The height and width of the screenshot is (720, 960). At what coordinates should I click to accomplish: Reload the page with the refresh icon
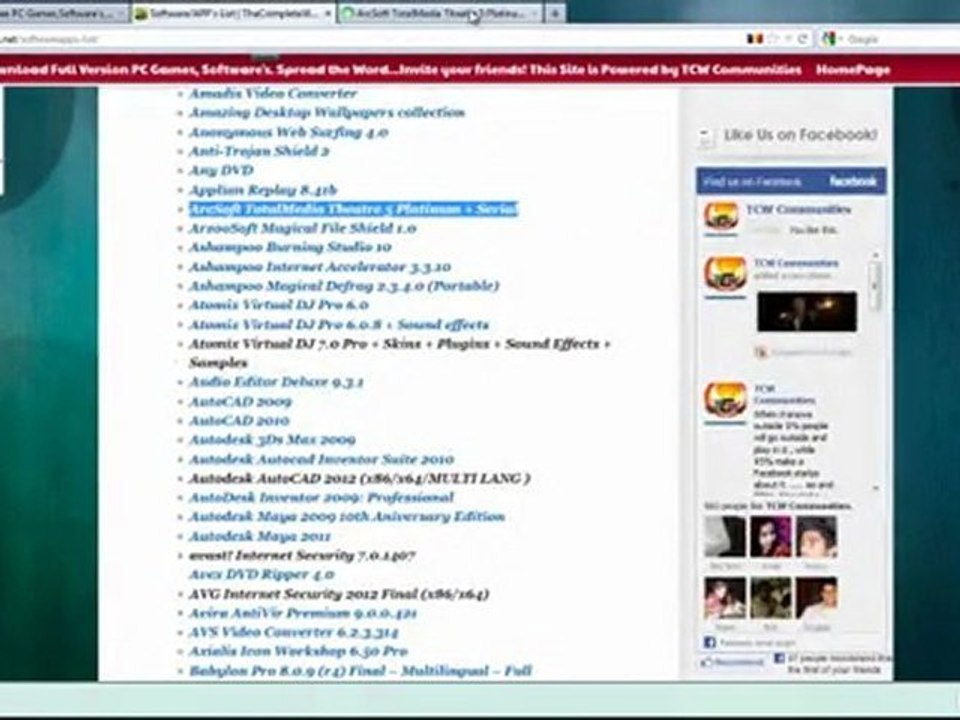pyautogui.click(x=801, y=39)
